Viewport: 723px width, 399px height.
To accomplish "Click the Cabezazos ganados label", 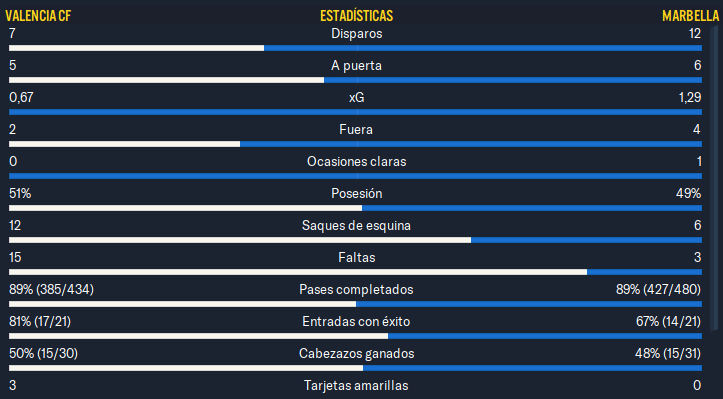I will click(356, 353).
